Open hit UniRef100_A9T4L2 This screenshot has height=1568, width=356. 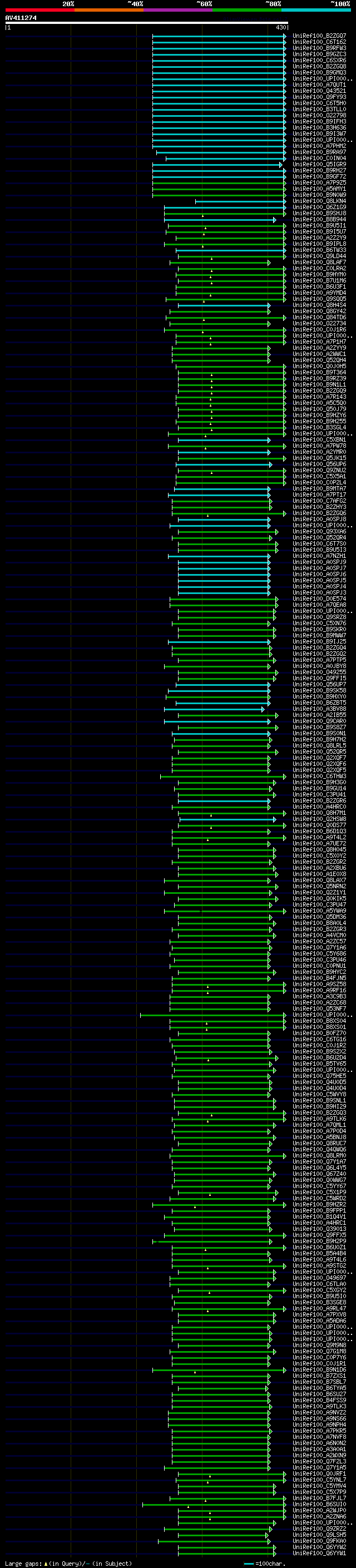pyautogui.click(x=319, y=838)
